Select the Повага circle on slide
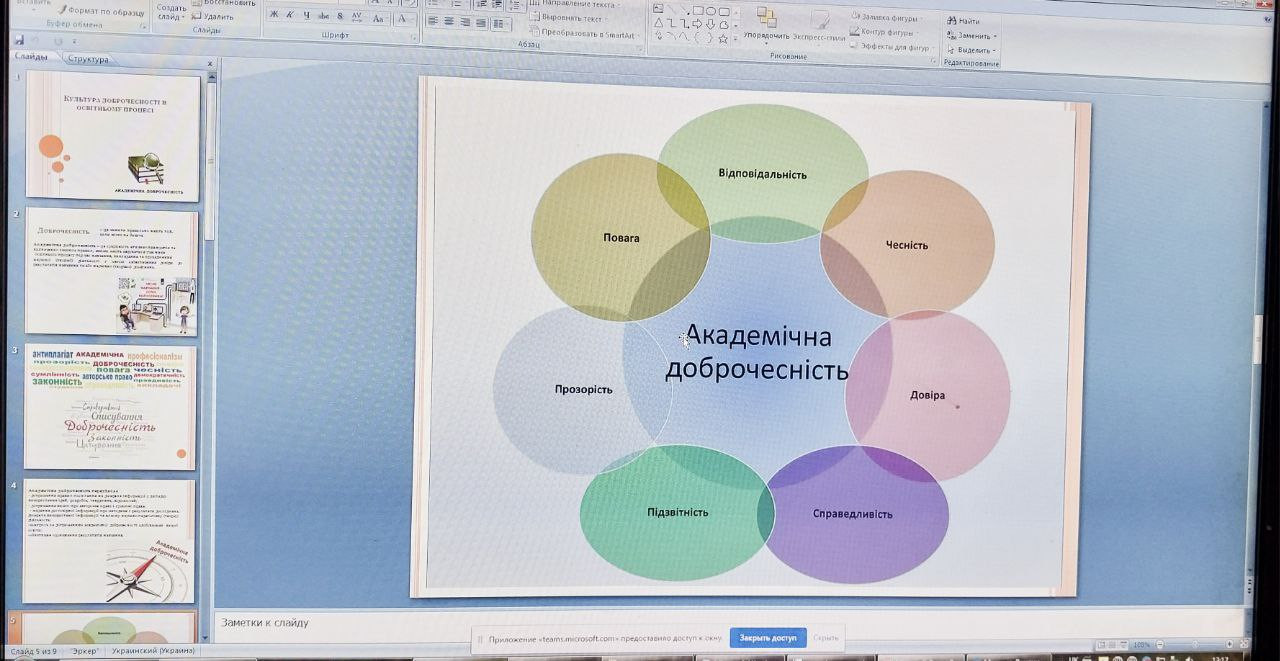 coord(620,237)
